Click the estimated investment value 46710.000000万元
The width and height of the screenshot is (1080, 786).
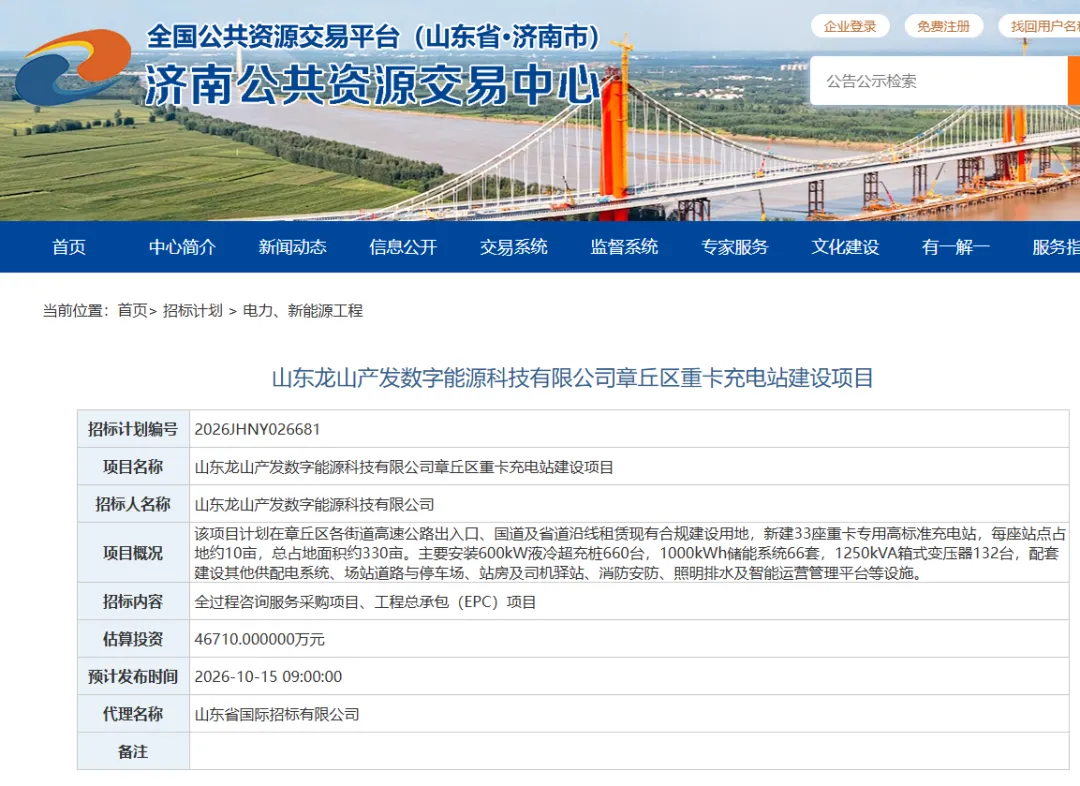click(260, 639)
